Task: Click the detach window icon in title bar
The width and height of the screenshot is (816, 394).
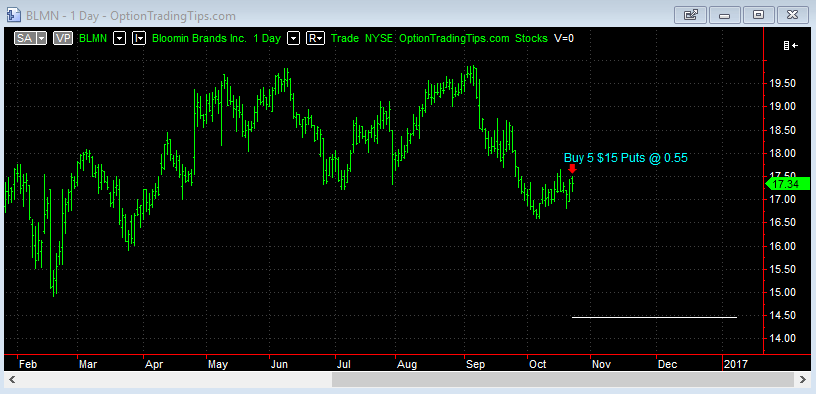Action: (691, 15)
